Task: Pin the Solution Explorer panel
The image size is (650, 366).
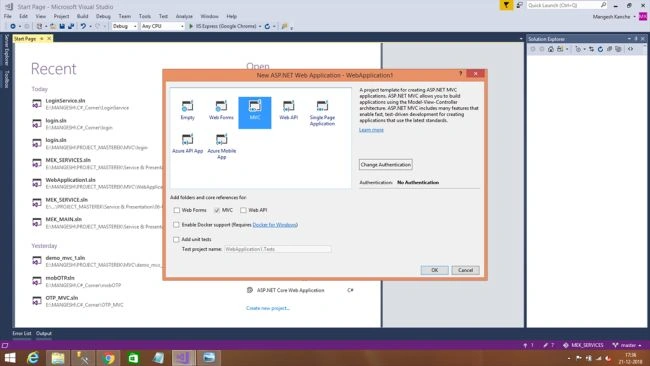Action: [x=636, y=39]
